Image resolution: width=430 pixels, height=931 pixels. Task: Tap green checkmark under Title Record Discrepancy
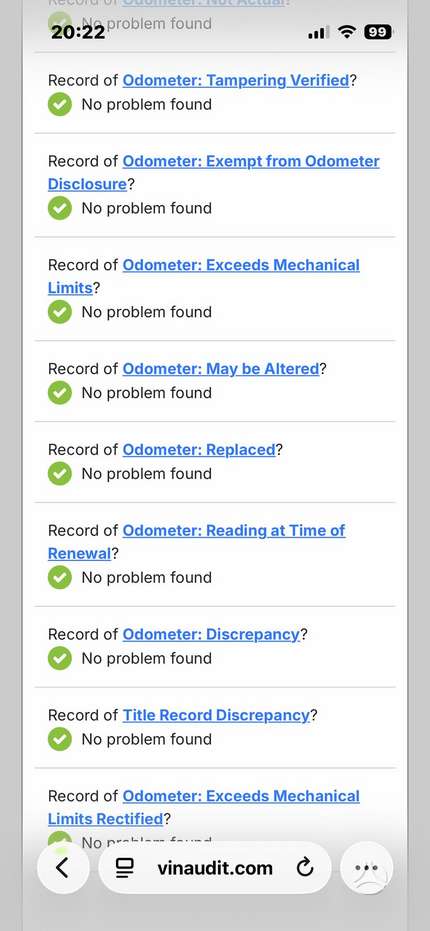point(59,739)
